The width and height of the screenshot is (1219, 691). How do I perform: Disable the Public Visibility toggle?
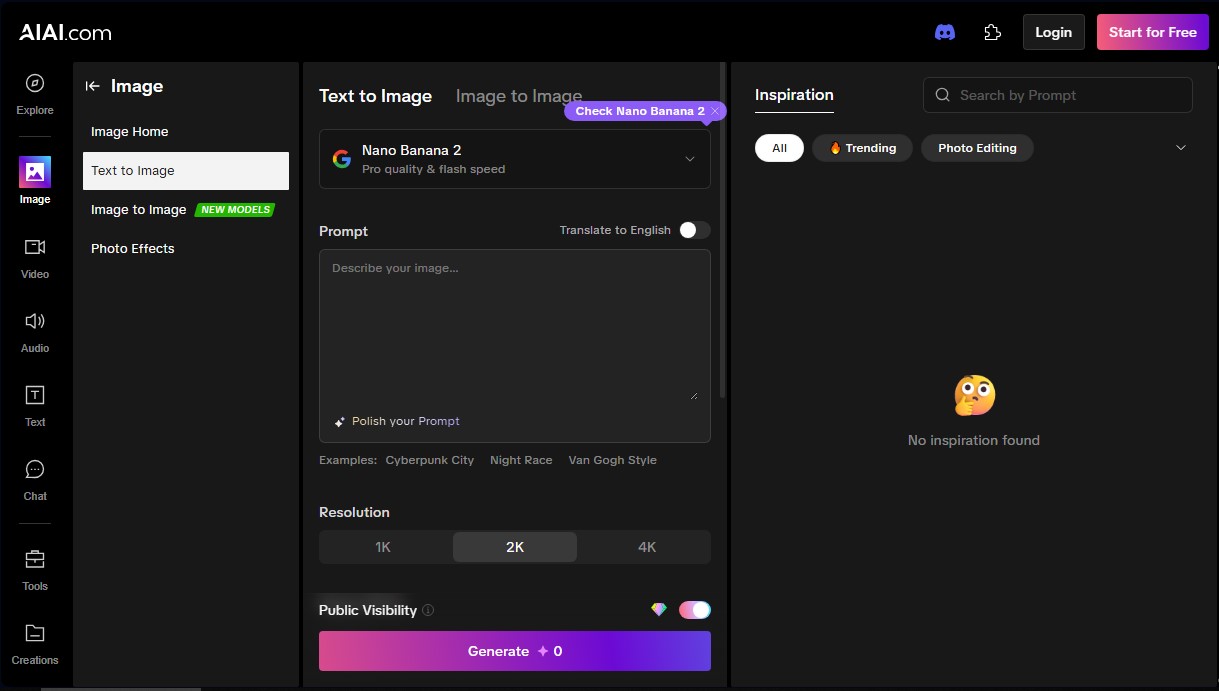coord(694,609)
